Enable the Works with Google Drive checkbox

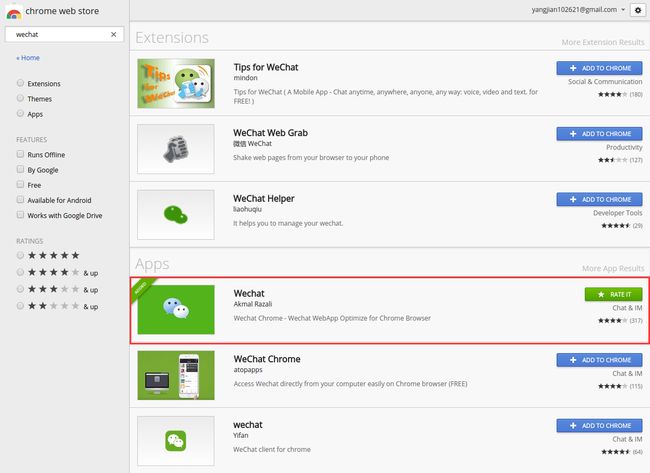[x=20, y=215]
